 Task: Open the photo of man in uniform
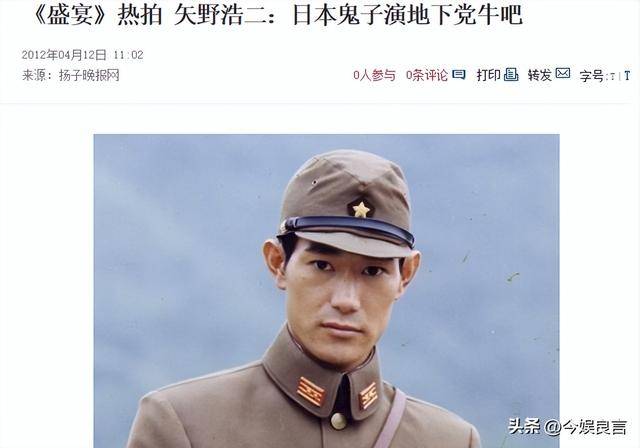coord(327,291)
